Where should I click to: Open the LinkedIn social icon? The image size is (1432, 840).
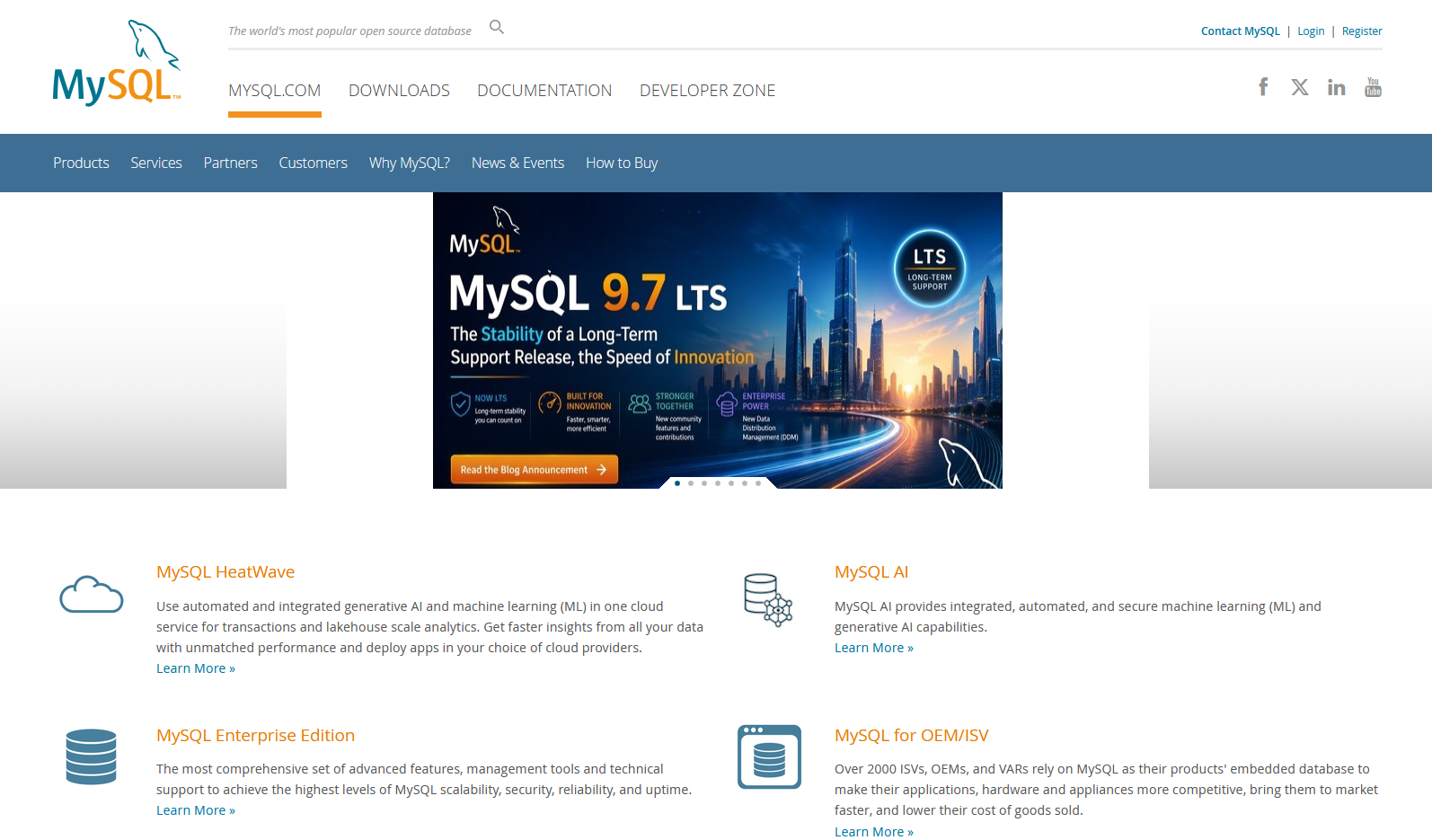1337,87
